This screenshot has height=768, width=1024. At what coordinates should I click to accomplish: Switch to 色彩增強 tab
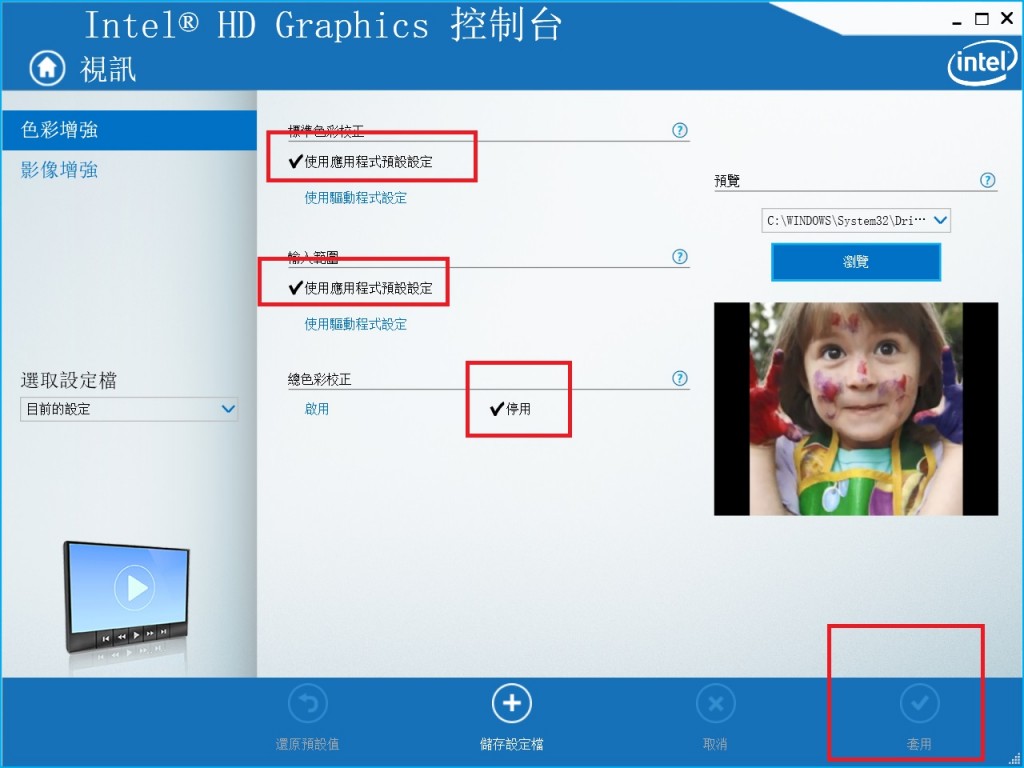click(129, 130)
